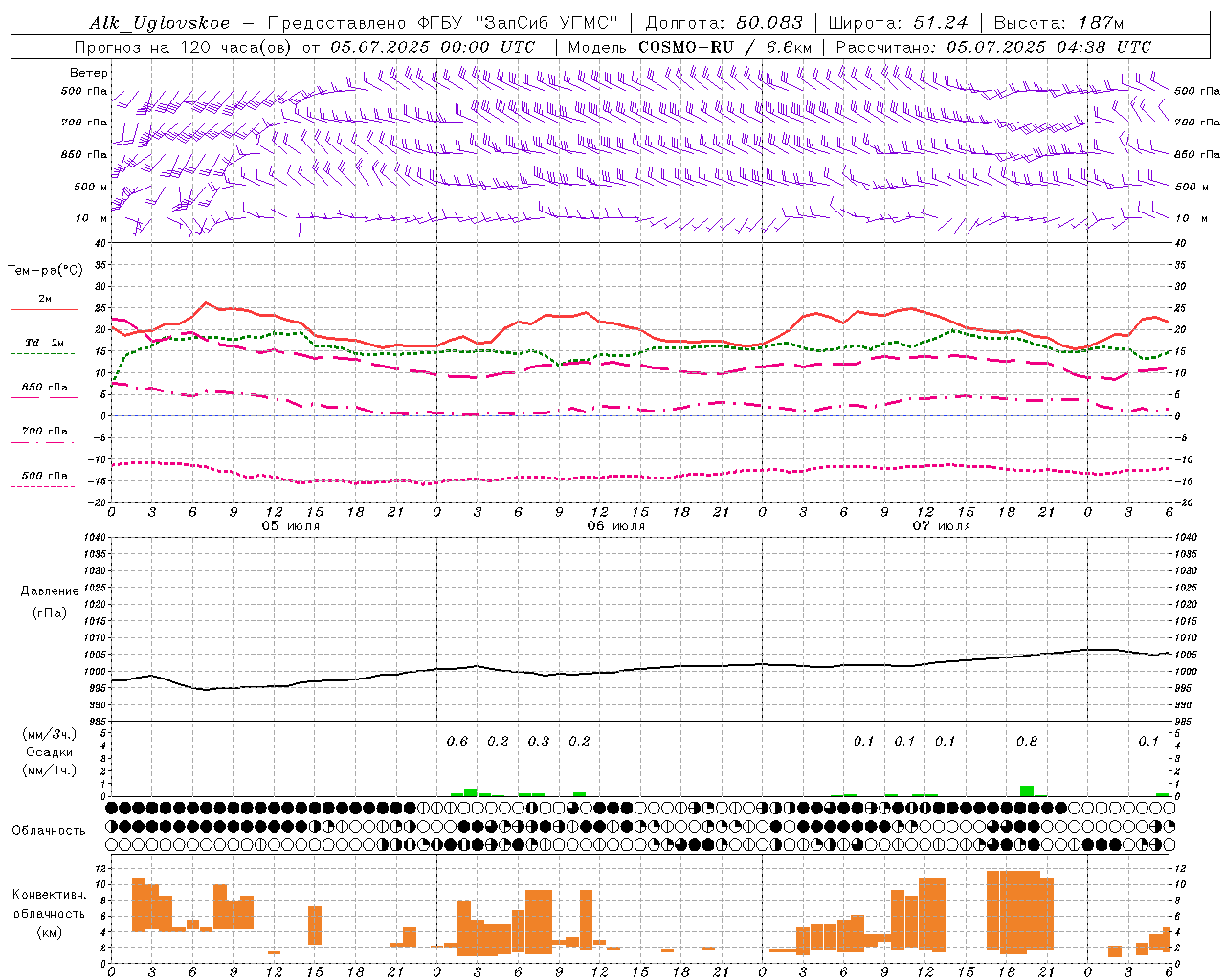
Task: Click the "05 июля" date label
Action: [291, 525]
